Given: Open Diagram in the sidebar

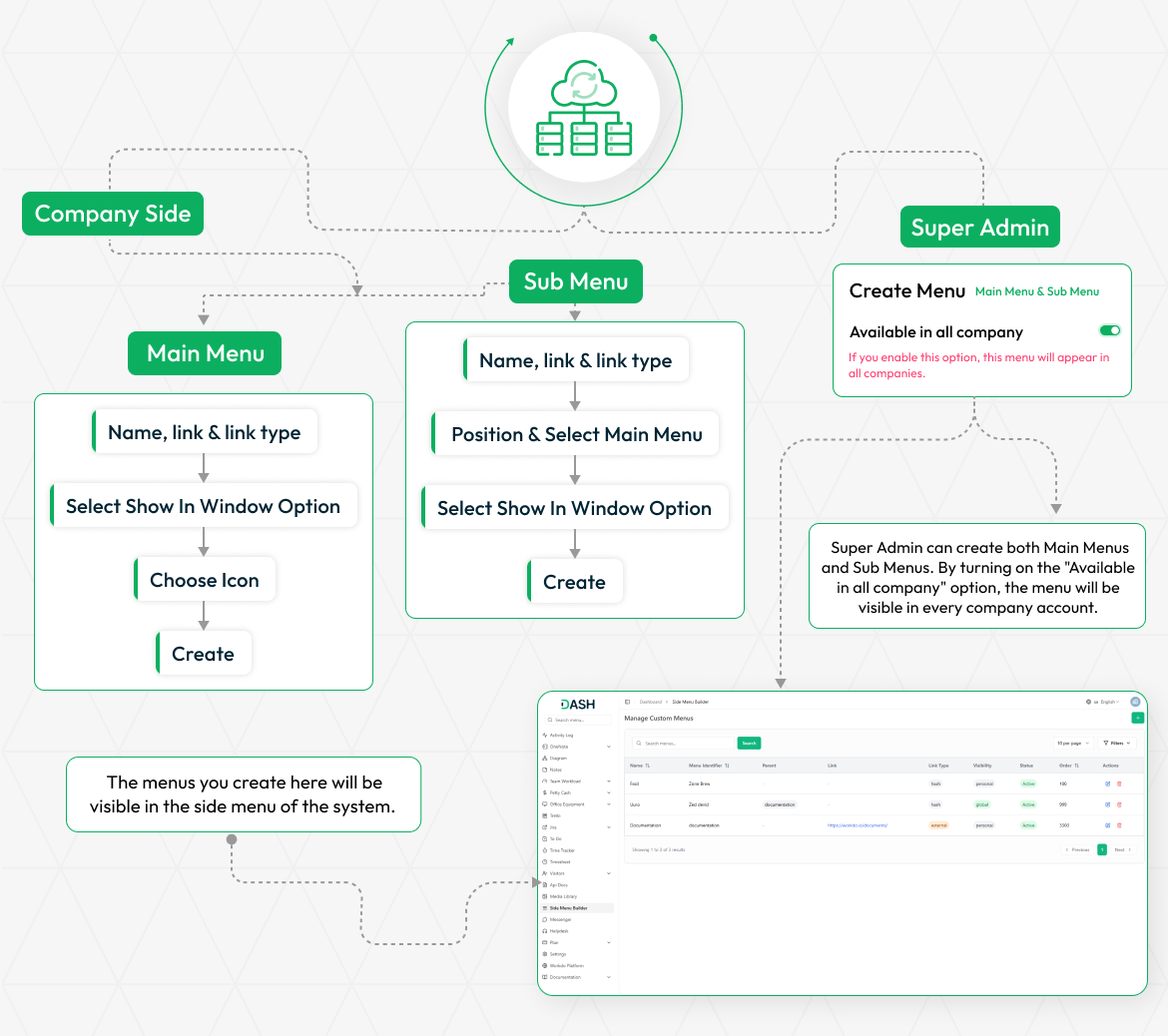Looking at the screenshot, I should (x=555, y=759).
